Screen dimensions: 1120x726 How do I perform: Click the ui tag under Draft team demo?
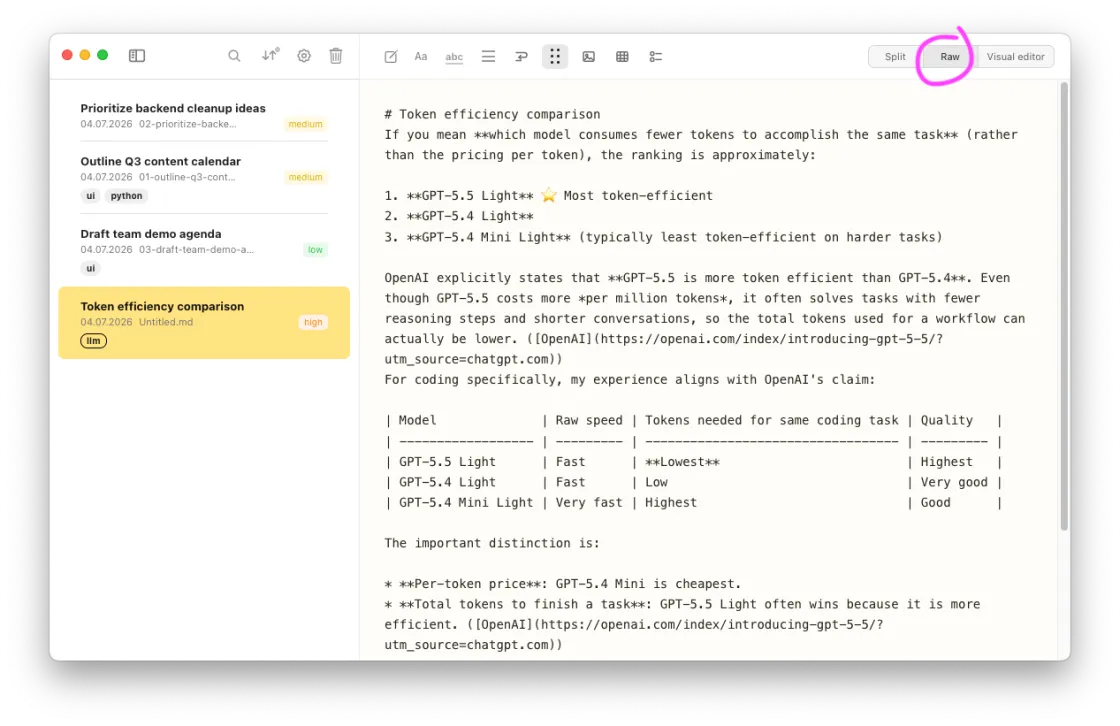click(x=91, y=268)
